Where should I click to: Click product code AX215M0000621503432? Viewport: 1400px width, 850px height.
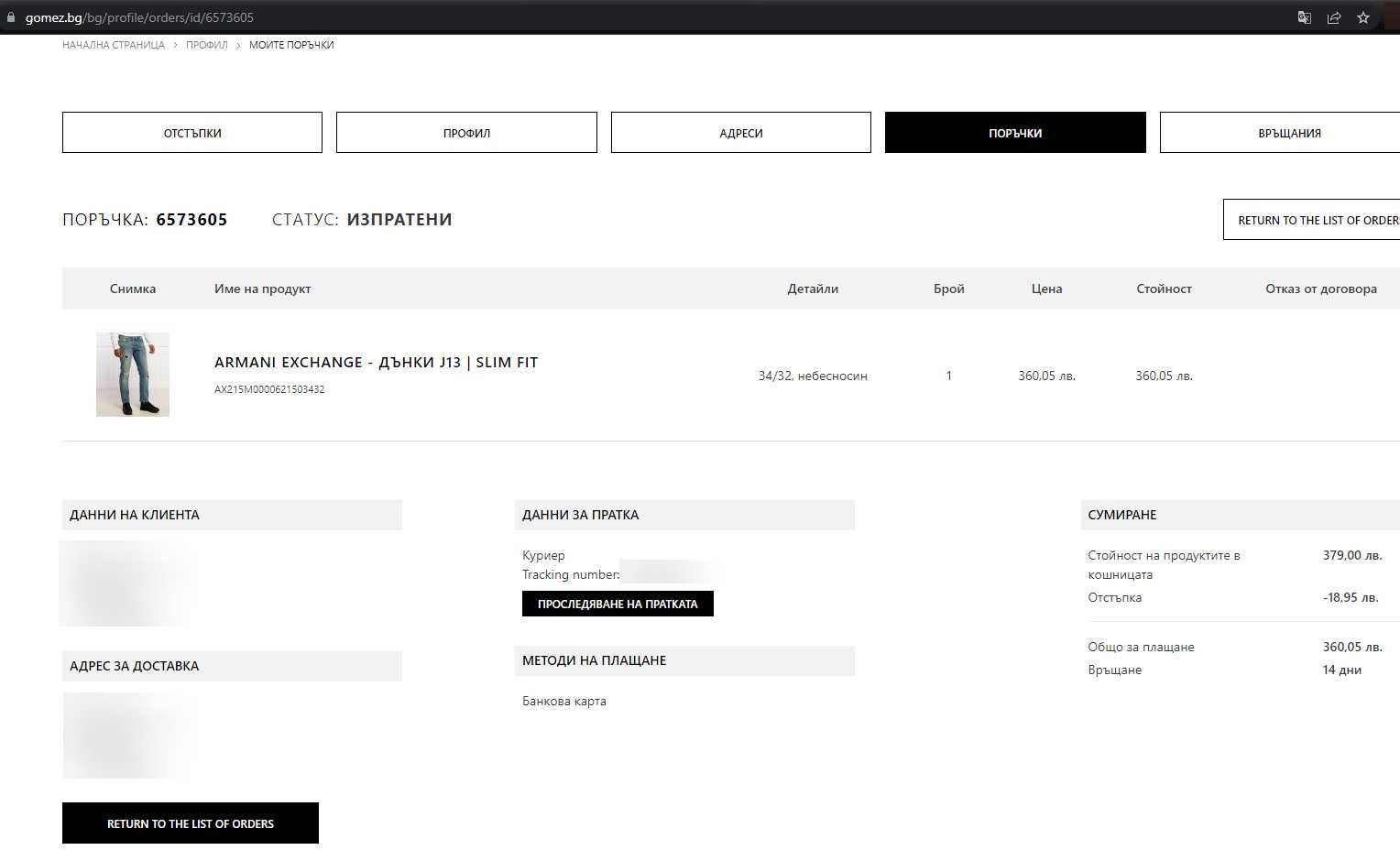coord(269,389)
